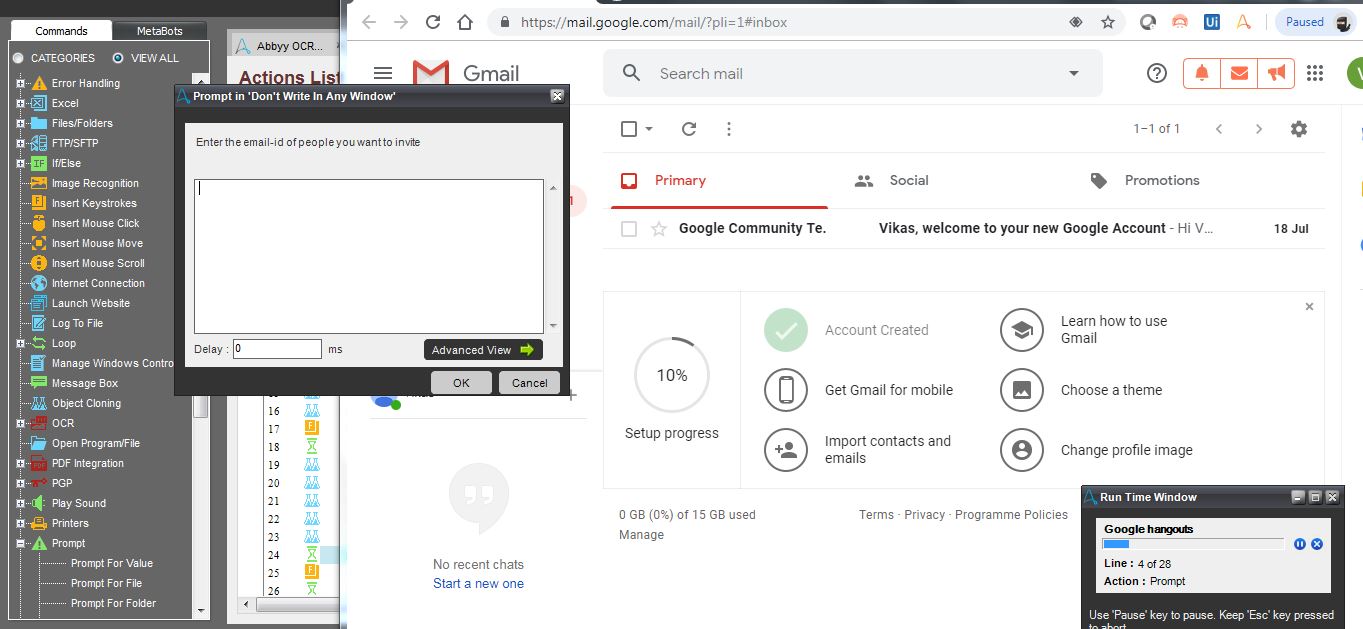This screenshot has width=1363, height=629.
Task: Click the Printers command icon
Action: click(x=39, y=523)
